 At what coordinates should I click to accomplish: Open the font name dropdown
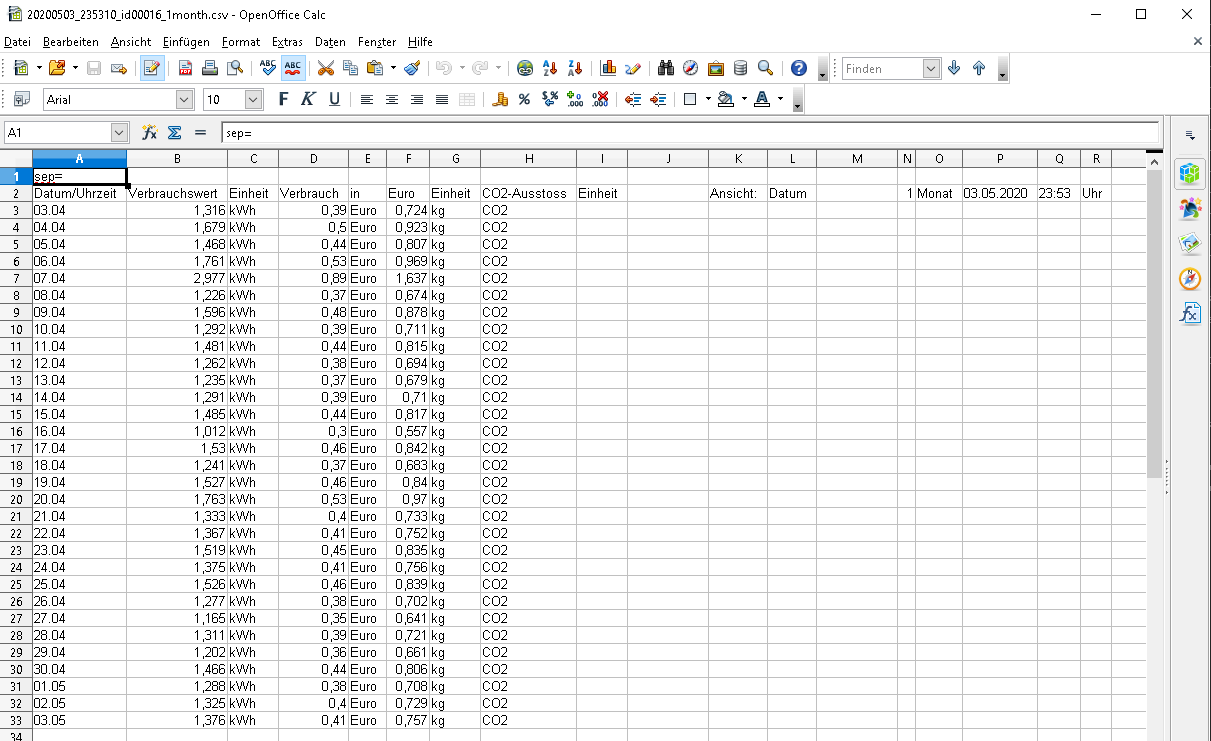click(x=183, y=99)
